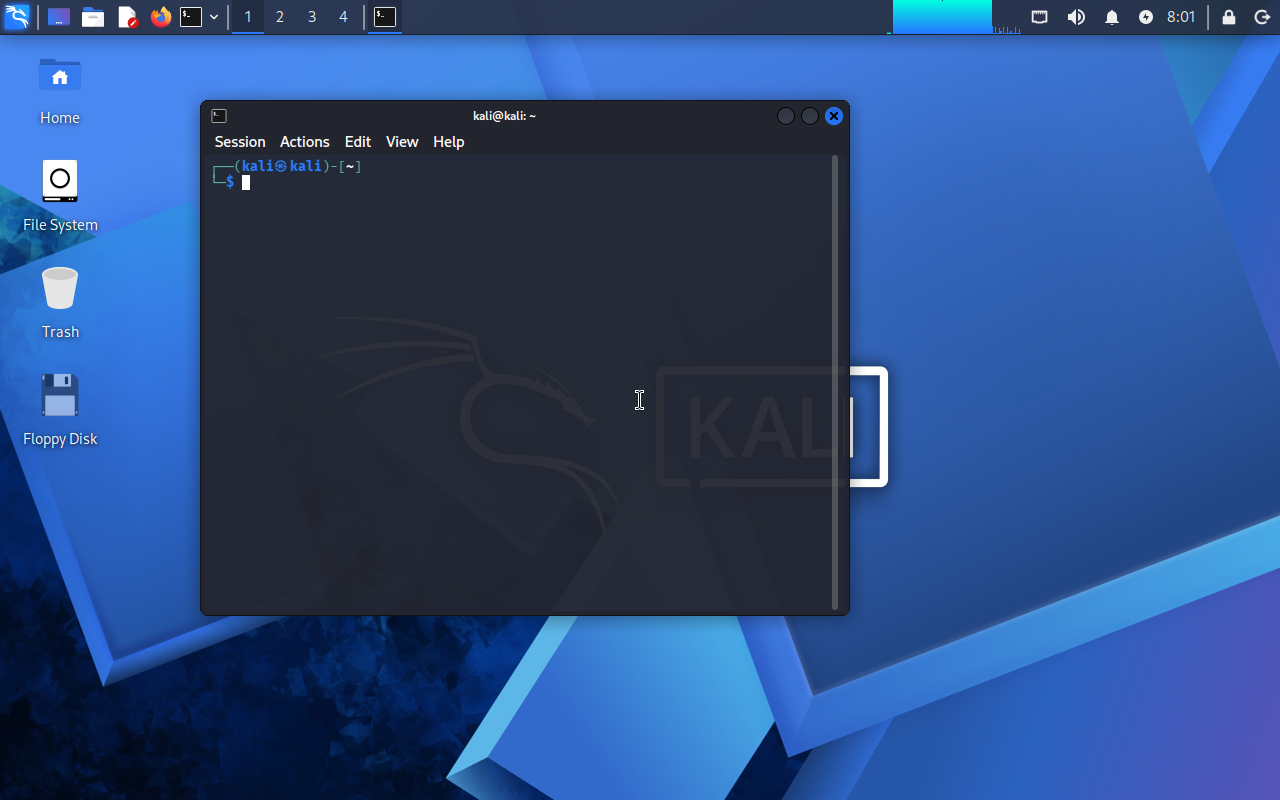The height and width of the screenshot is (800, 1280).
Task: Open the CPU usage graph monitor
Action: [x=942, y=17]
